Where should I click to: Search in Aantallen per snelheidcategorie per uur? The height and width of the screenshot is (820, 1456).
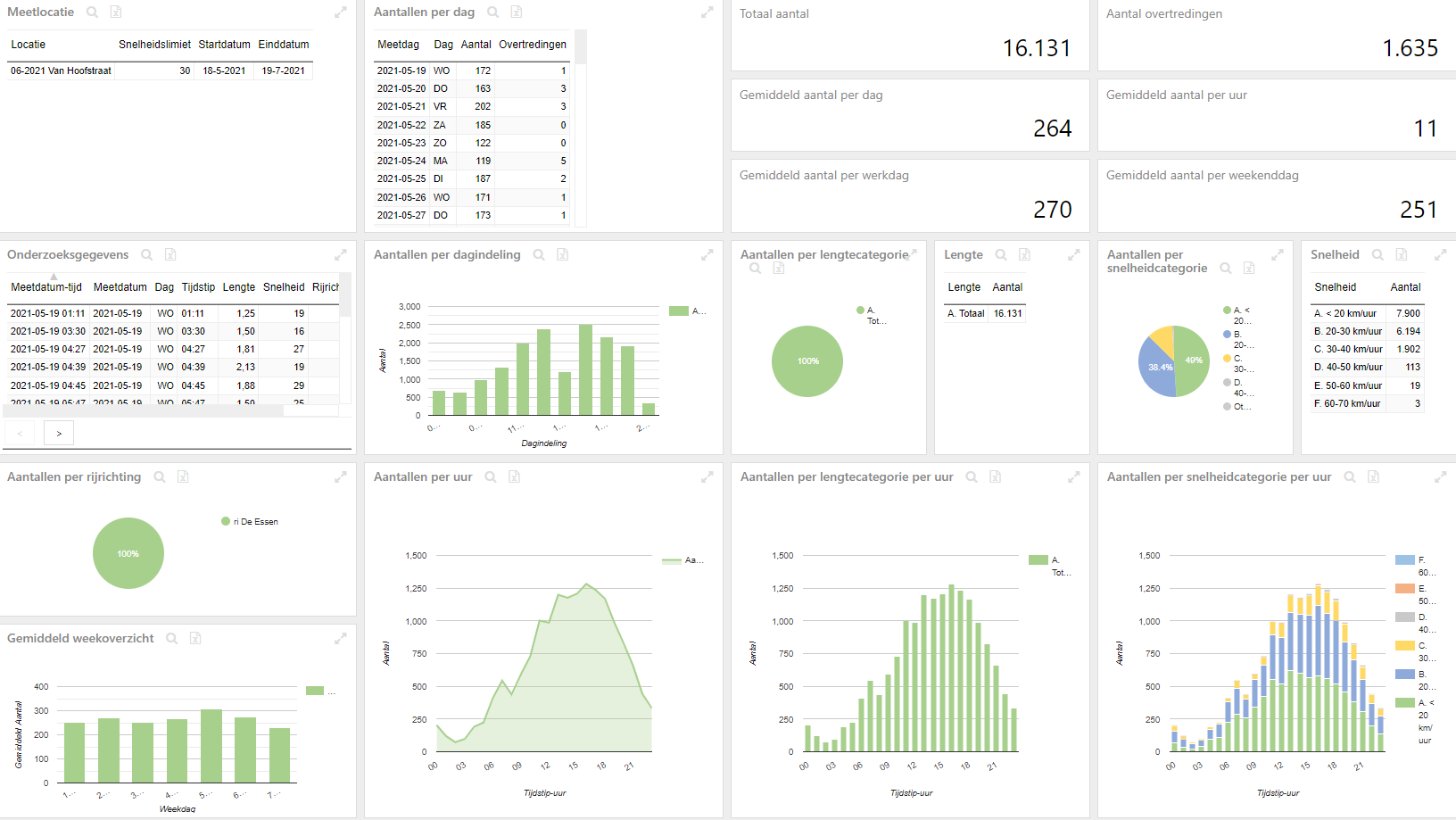[1350, 477]
